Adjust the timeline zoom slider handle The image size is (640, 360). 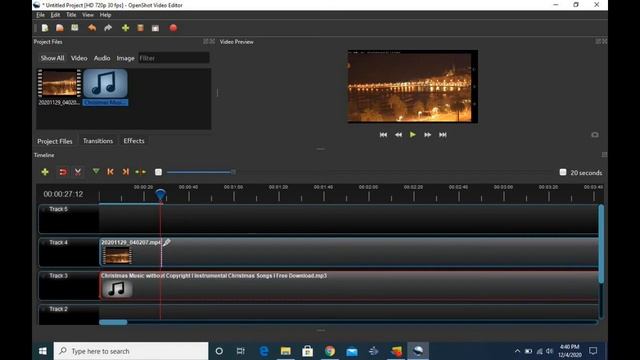pyautogui.click(x=233, y=172)
